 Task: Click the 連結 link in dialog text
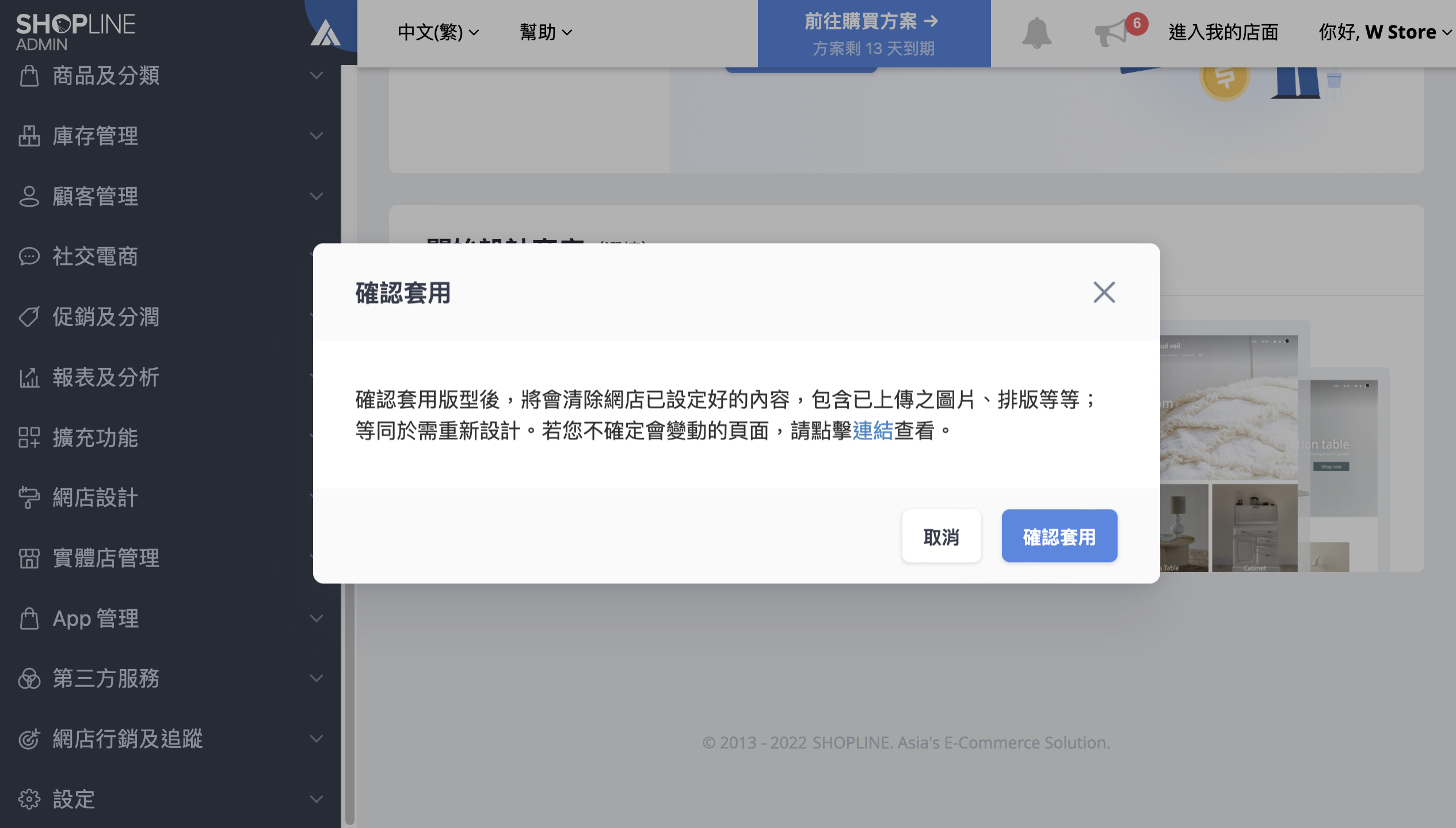pyautogui.click(x=872, y=431)
